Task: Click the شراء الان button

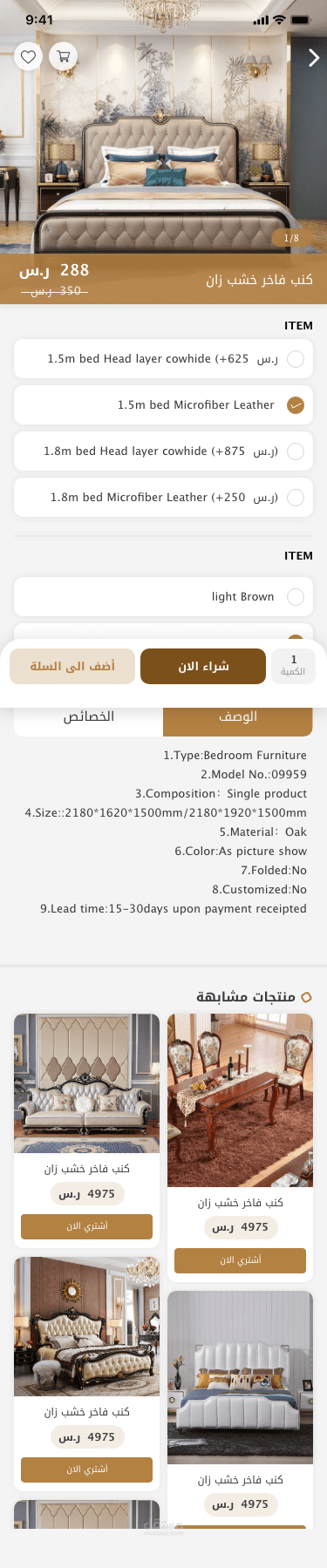Action: click(x=203, y=666)
